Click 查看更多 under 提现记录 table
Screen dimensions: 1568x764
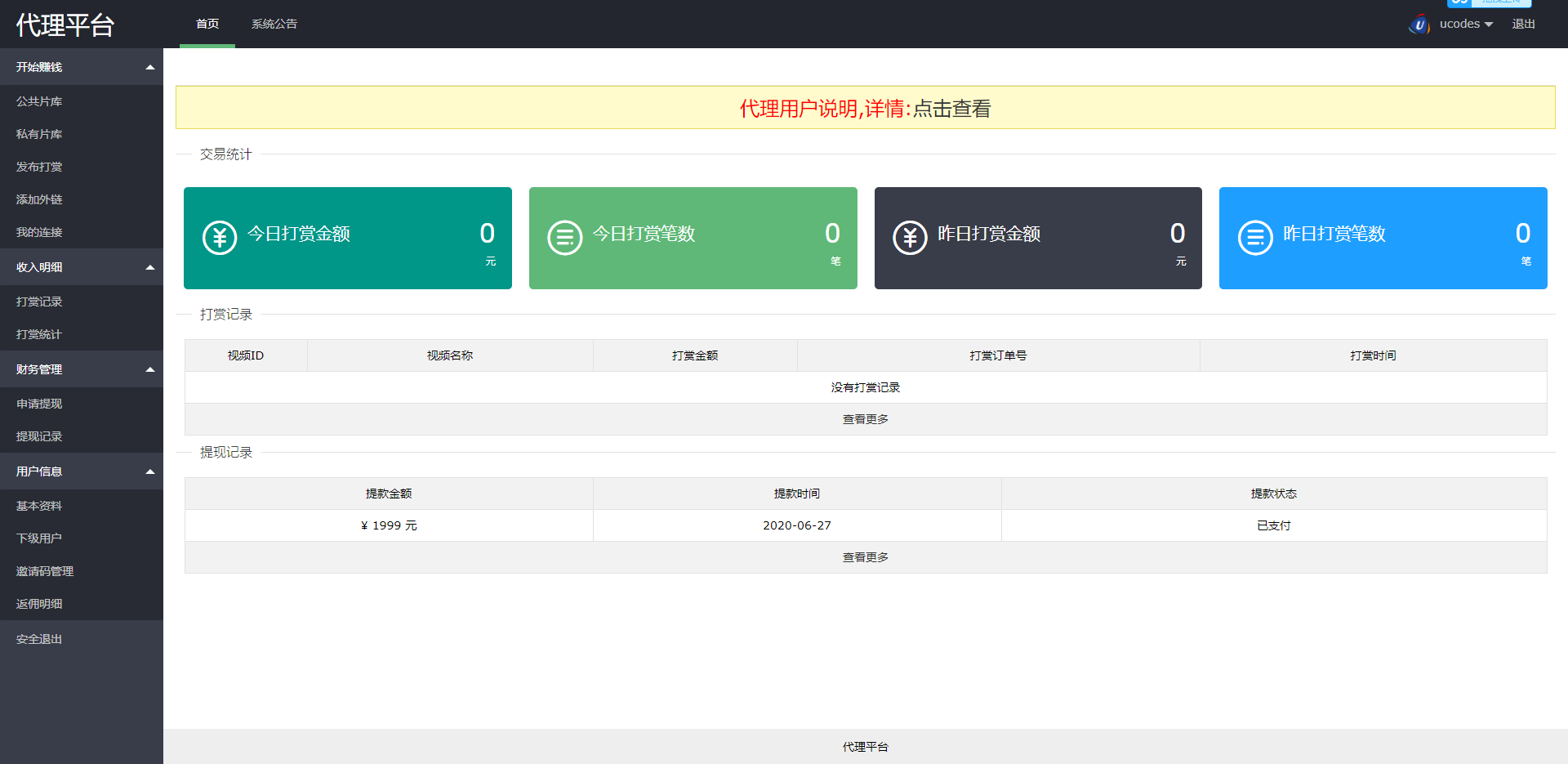click(x=865, y=557)
